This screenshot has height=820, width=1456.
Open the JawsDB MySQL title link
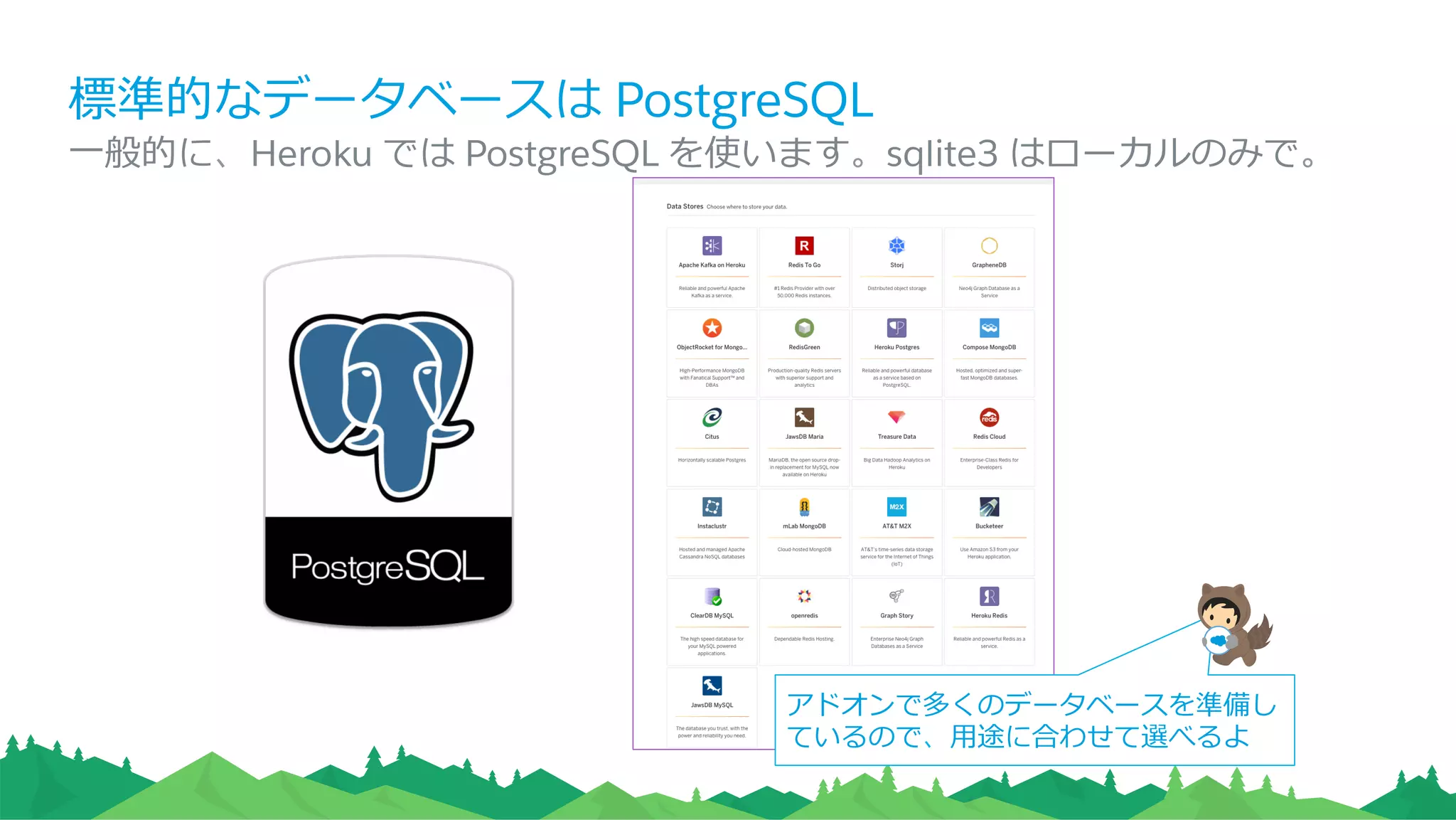tap(712, 705)
